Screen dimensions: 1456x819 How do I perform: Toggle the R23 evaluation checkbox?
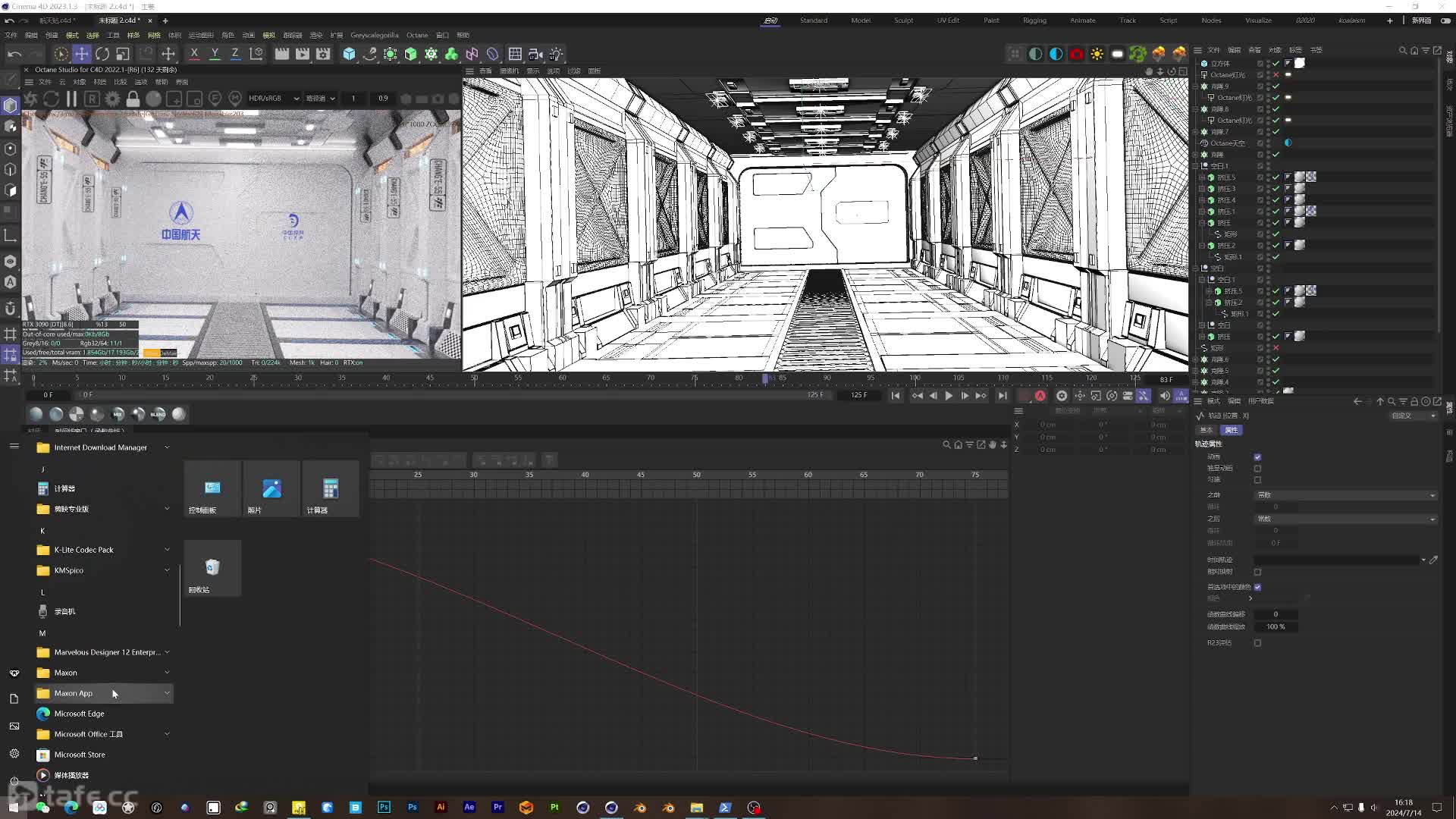pyautogui.click(x=1257, y=643)
